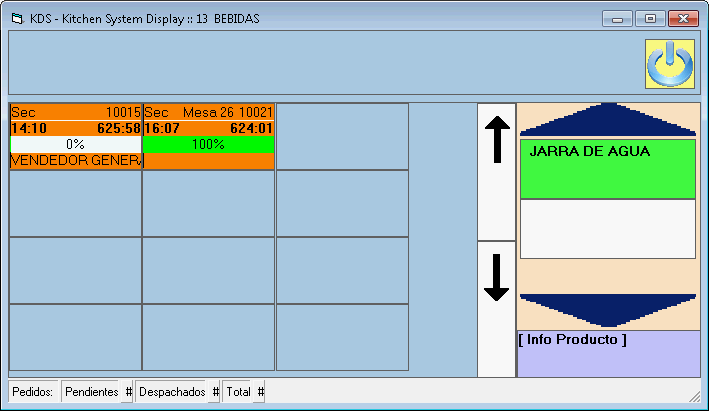Click the blue power button icon
Screen dimensions: 709x411
tap(669, 65)
